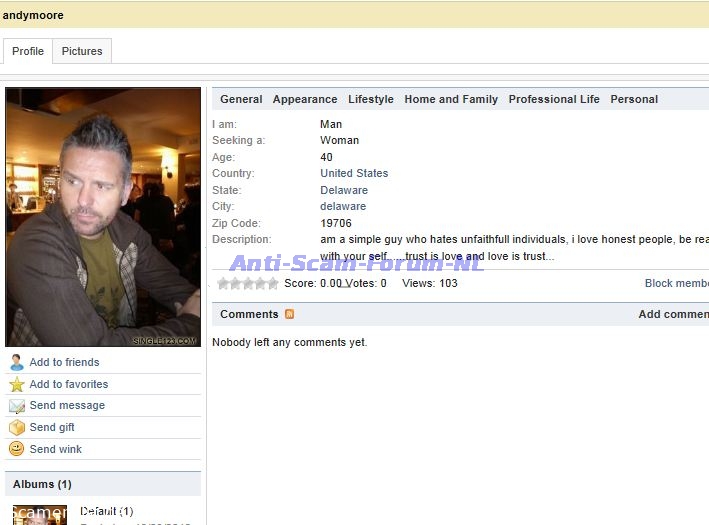The height and width of the screenshot is (525, 709).
Task: Select the Profile tab
Action: (x=28, y=51)
